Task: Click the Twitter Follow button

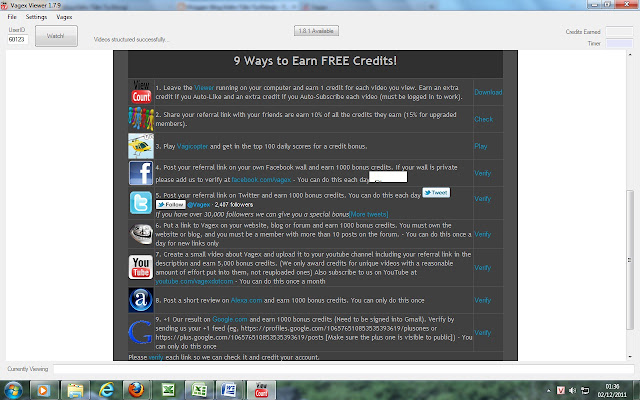Action: 171,204
